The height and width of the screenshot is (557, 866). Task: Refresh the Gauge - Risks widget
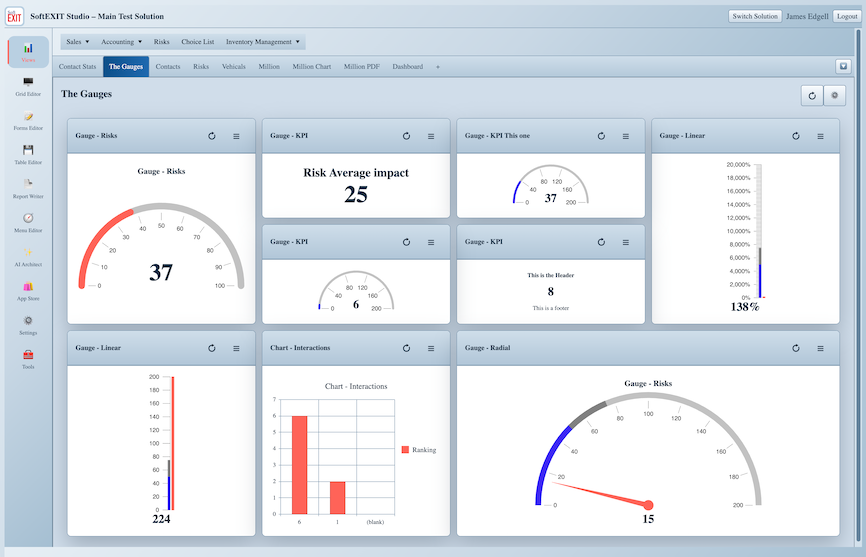click(212, 136)
